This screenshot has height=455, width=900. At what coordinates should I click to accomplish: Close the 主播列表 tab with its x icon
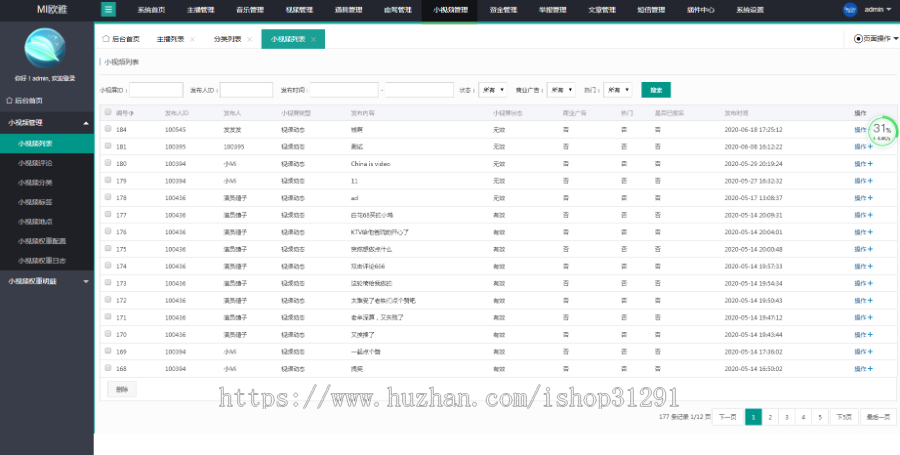click(192, 39)
